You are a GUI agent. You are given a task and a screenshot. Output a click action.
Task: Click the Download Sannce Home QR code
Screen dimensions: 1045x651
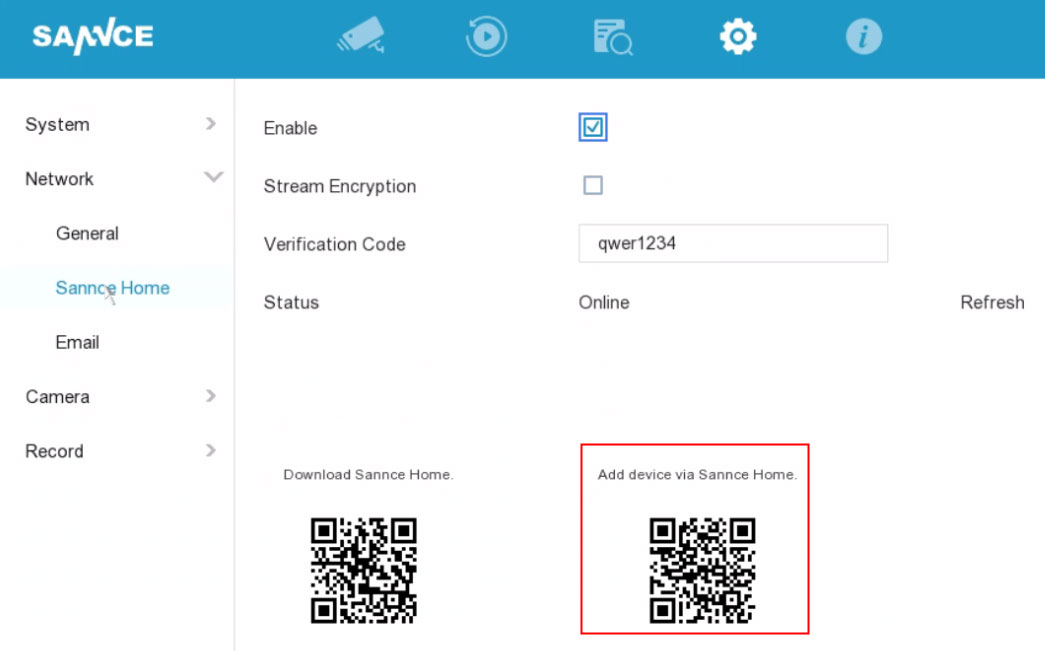pos(363,570)
